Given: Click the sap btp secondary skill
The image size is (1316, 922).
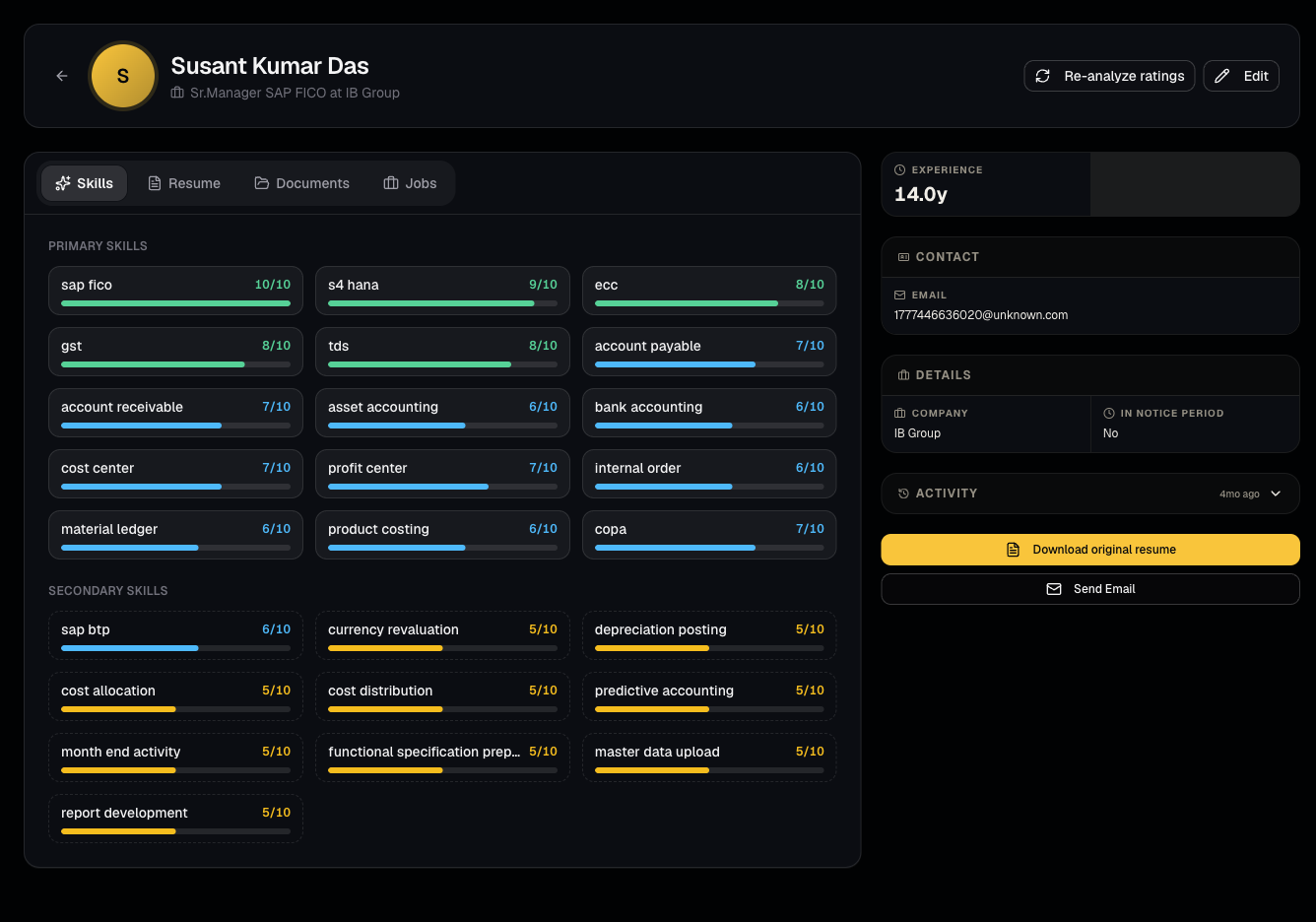Looking at the screenshot, I should [x=175, y=635].
